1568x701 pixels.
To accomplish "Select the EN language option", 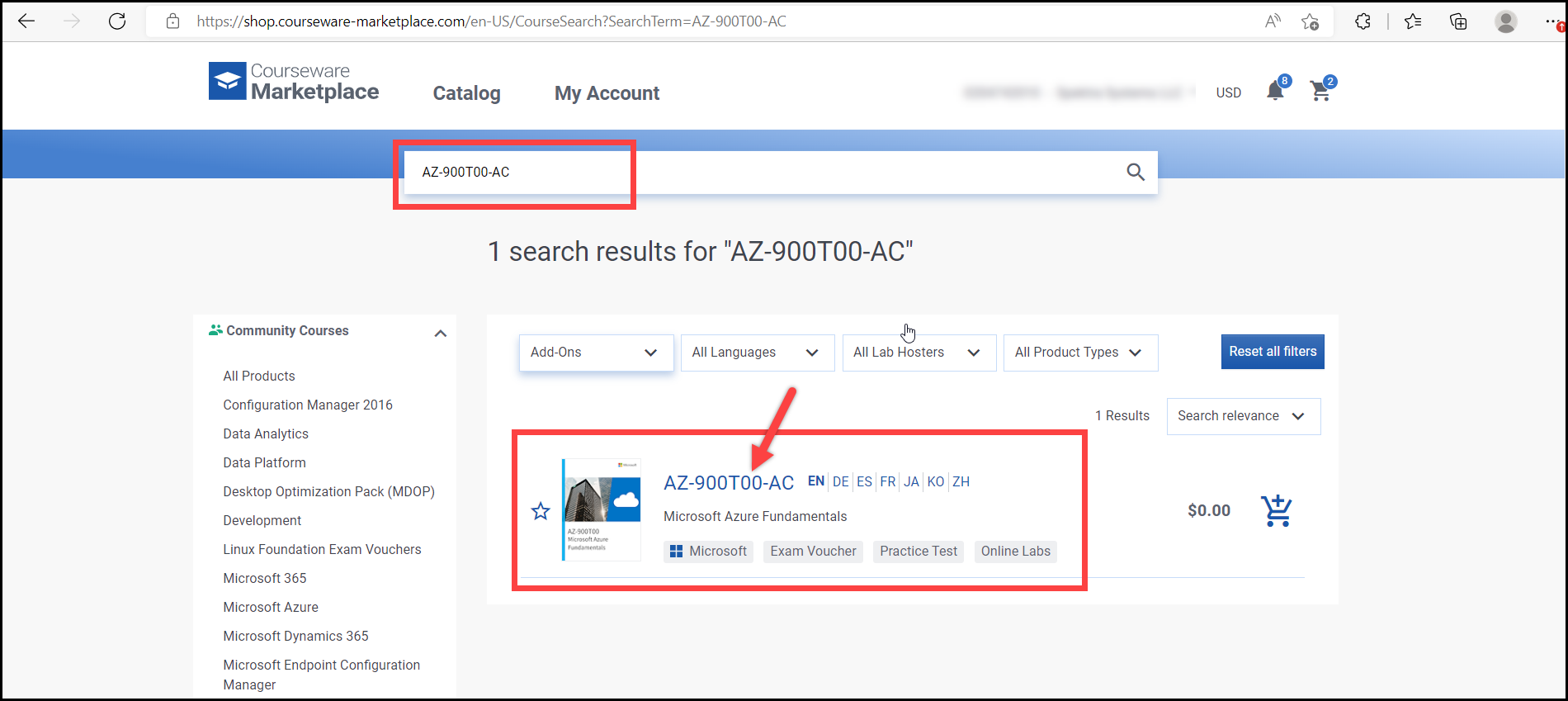I will point(816,481).
